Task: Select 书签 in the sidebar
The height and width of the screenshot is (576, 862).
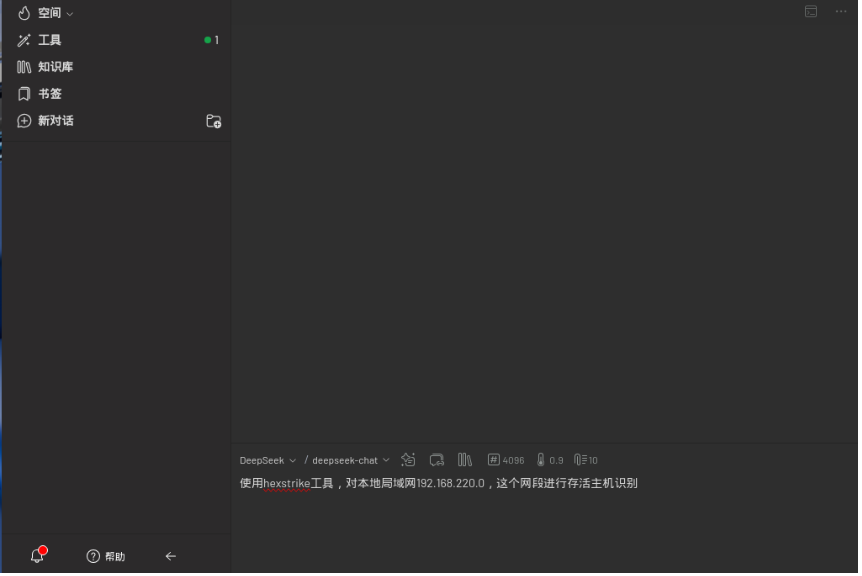Action: click(x=48, y=93)
